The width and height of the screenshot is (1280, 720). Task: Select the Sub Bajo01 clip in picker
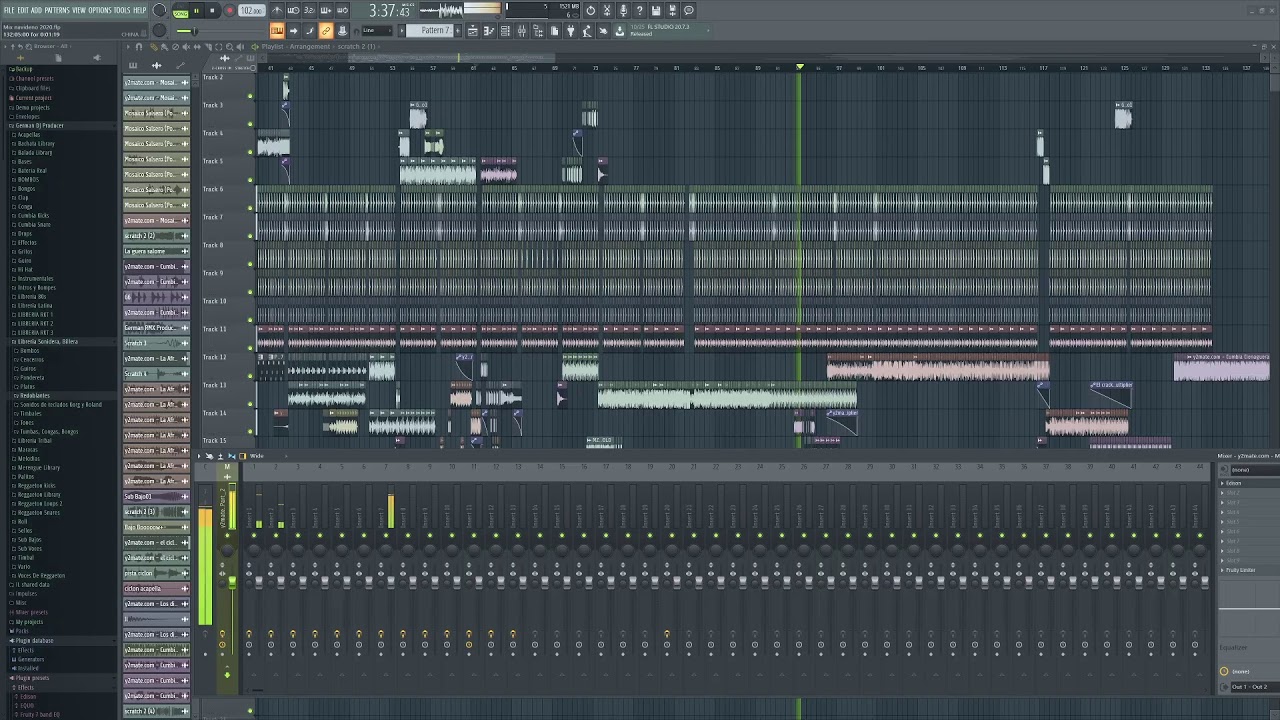(x=156, y=496)
